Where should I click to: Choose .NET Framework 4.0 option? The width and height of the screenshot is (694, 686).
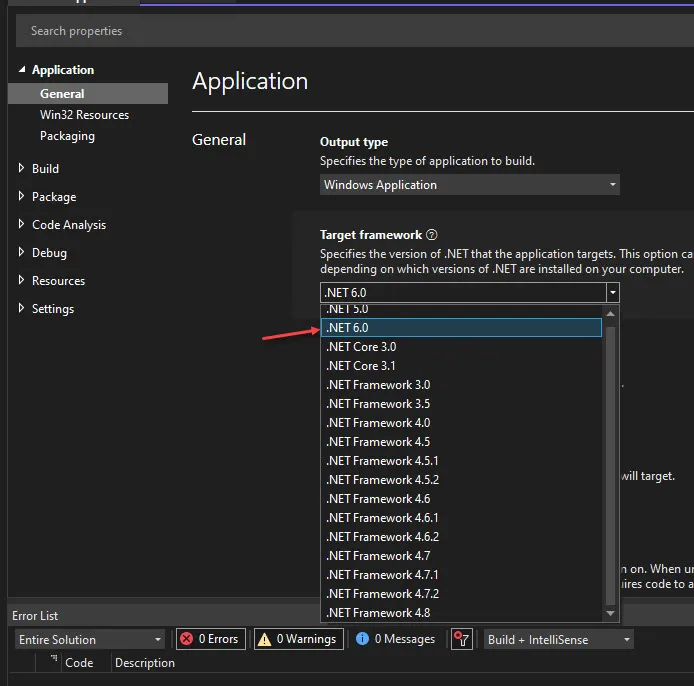tap(461, 423)
